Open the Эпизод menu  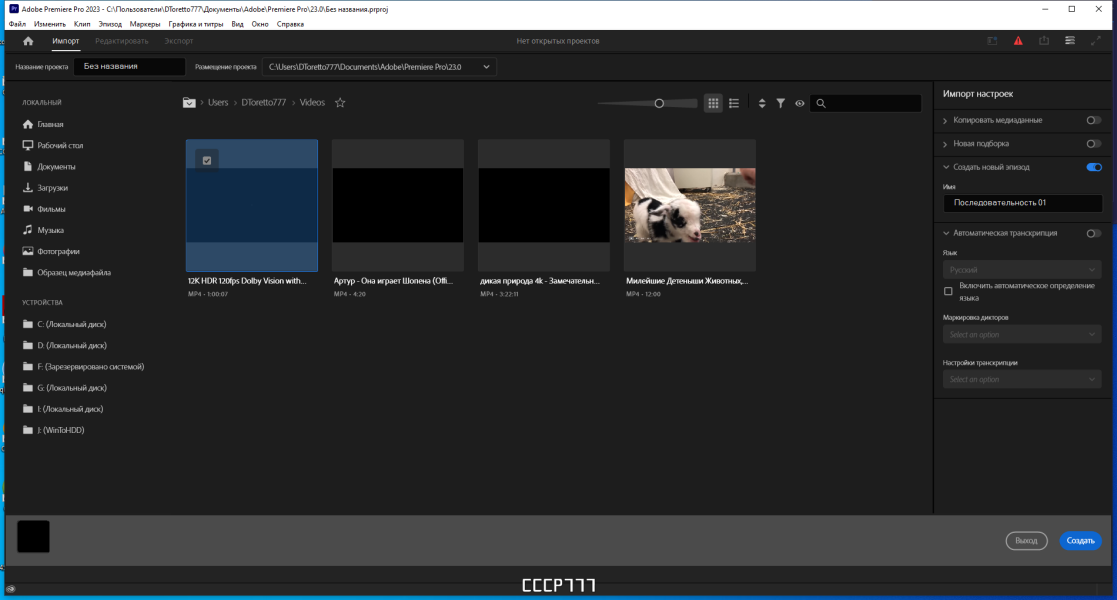pyautogui.click(x=110, y=24)
